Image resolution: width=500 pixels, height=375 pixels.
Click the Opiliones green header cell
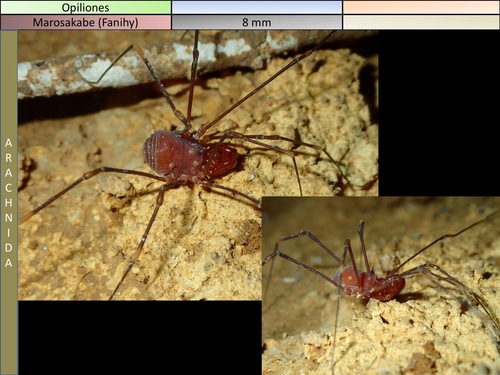[x=86, y=7]
